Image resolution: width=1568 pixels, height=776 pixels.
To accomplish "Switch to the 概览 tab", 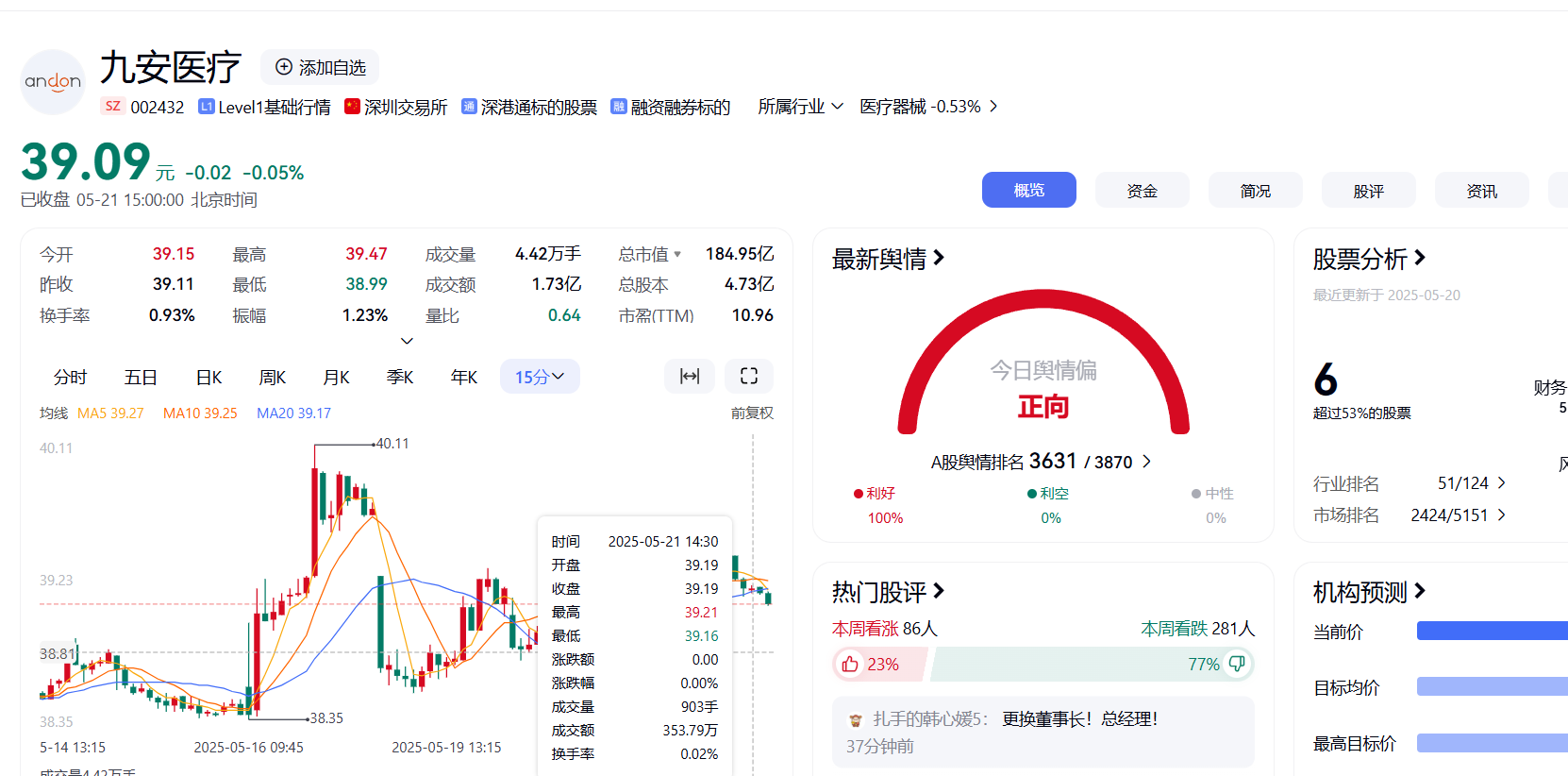I will [x=1029, y=190].
